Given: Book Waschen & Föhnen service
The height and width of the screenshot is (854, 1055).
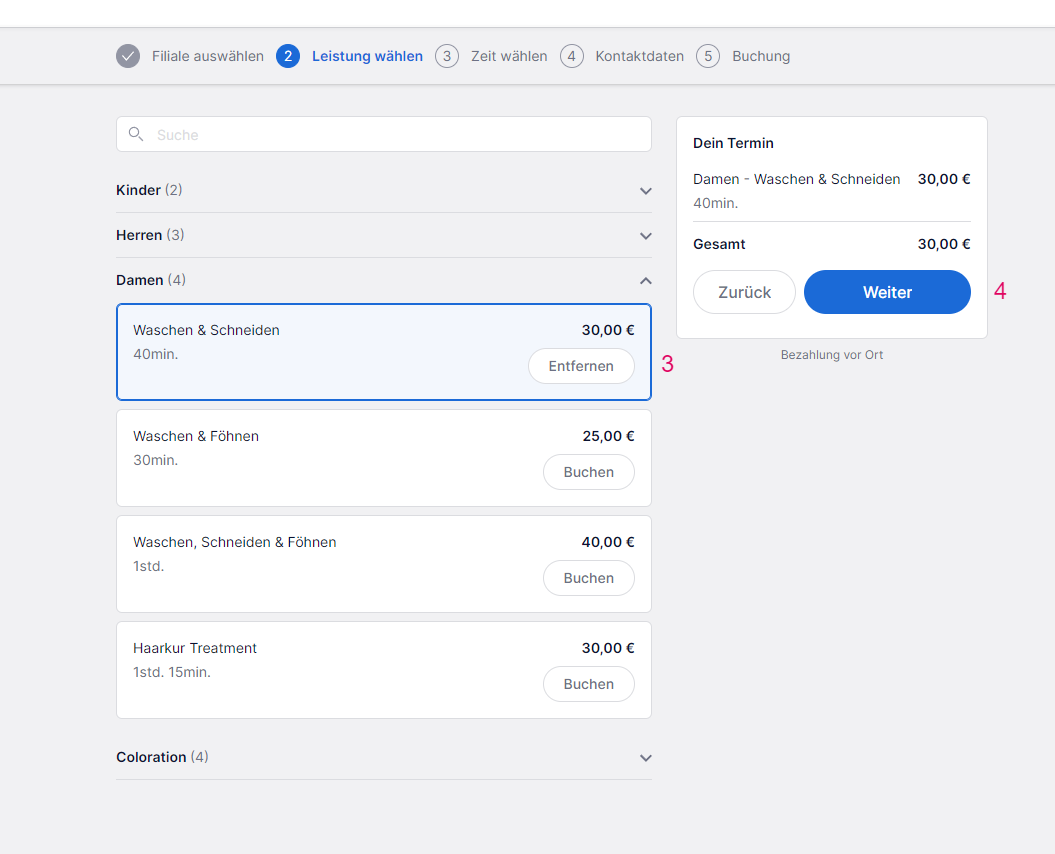Looking at the screenshot, I should coord(588,472).
